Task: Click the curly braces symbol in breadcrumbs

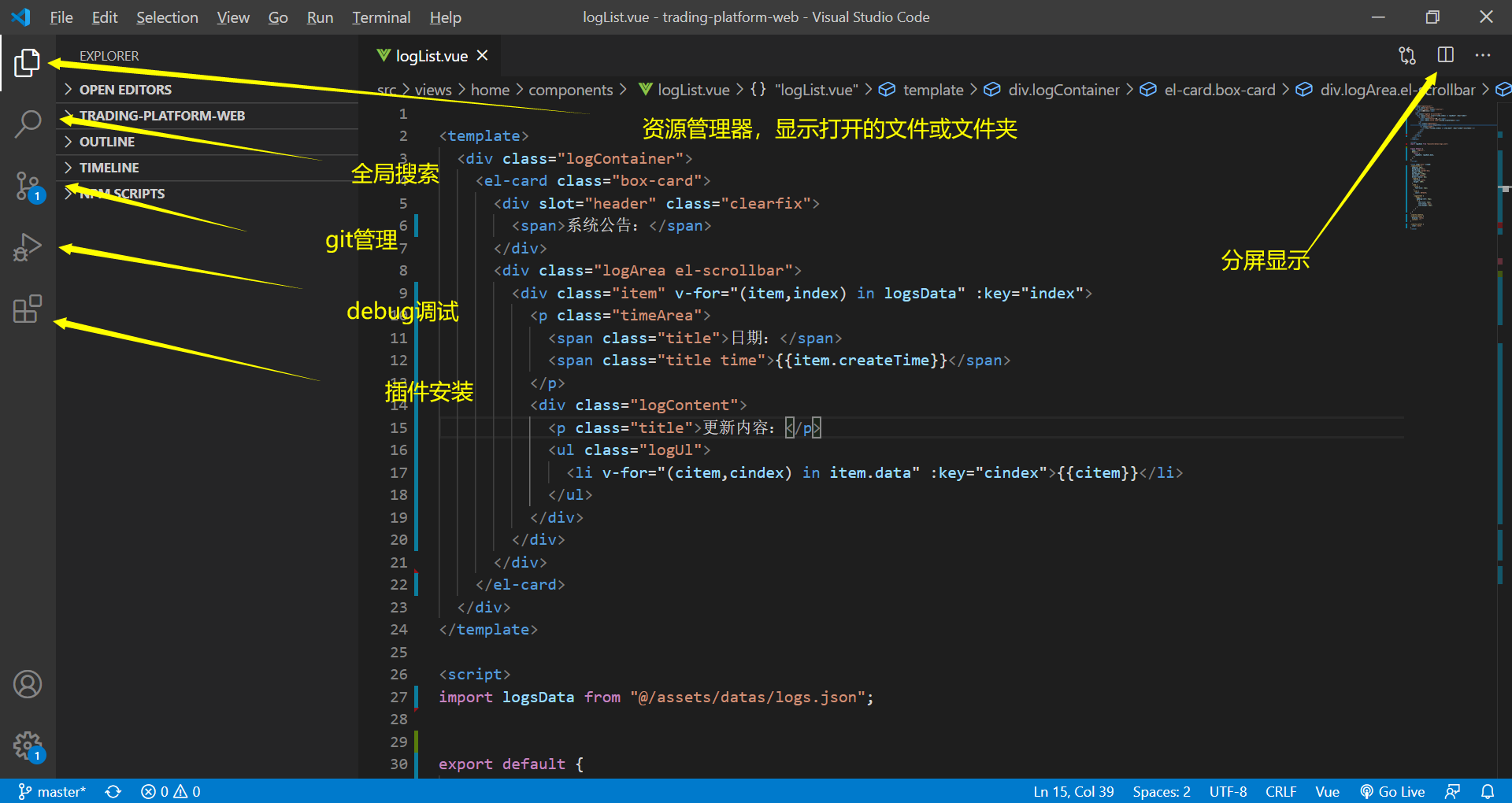Action: (758, 90)
